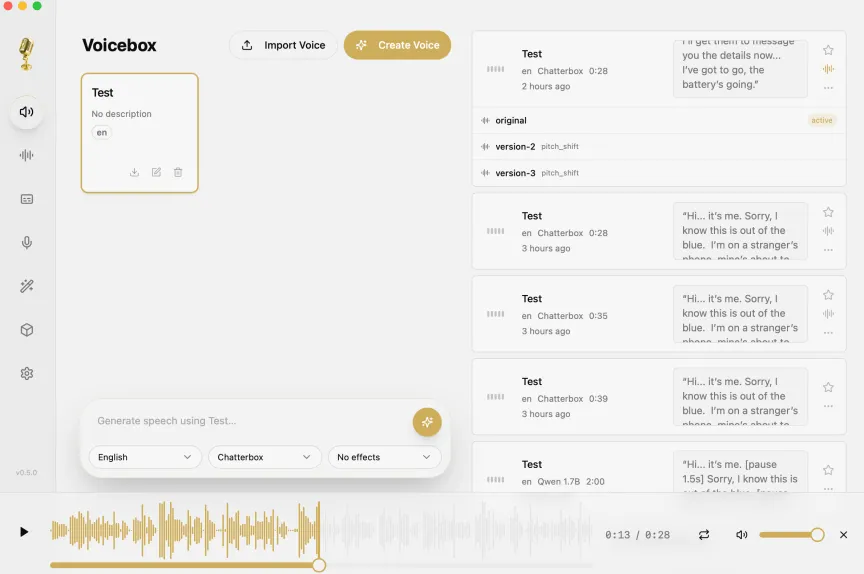The height and width of the screenshot is (574, 864).
Task: Open more options for the 2 hours ago generation
Action: point(828,88)
